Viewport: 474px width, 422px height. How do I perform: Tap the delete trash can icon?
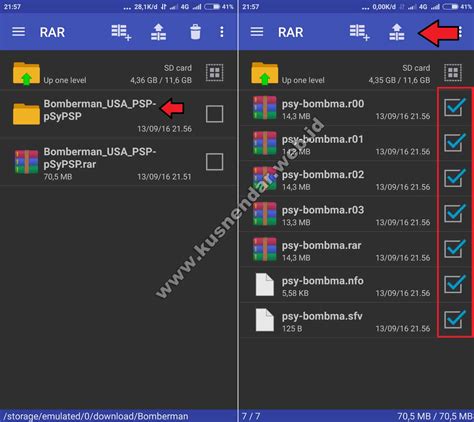(x=195, y=32)
